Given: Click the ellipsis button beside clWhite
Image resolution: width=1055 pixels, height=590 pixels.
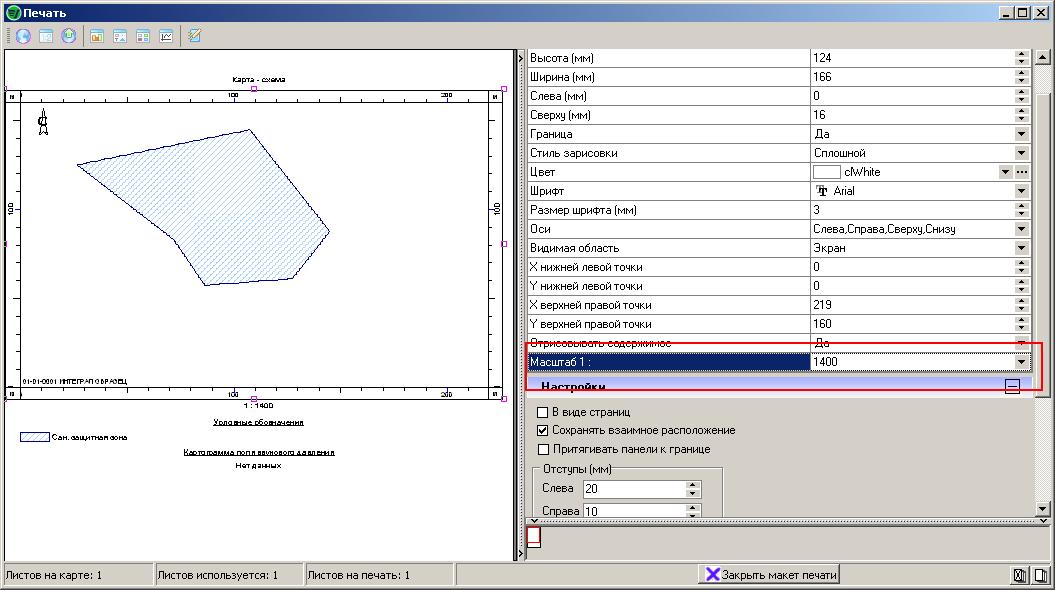Looking at the screenshot, I should pyautogui.click(x=1022, y=172).
